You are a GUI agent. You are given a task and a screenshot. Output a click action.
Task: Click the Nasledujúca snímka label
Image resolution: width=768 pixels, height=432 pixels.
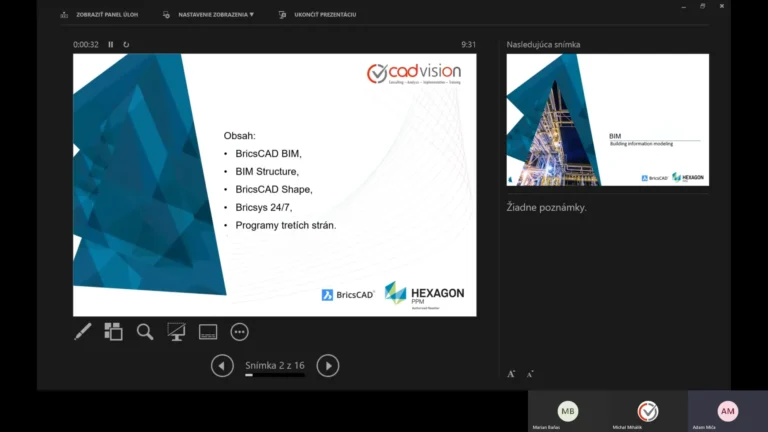543,44
